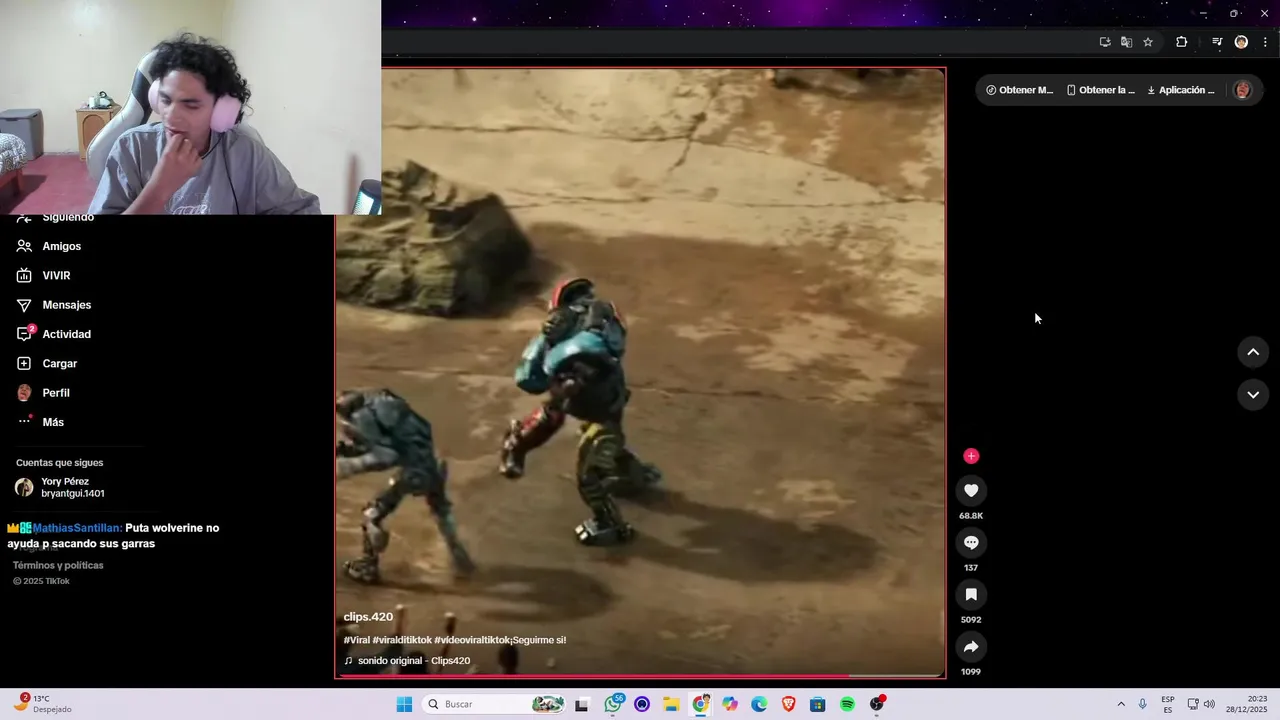Viewport: 1280px width, 720px height.
Task: Open the ESP ES language selector
Action: (x=1168, y=704)
